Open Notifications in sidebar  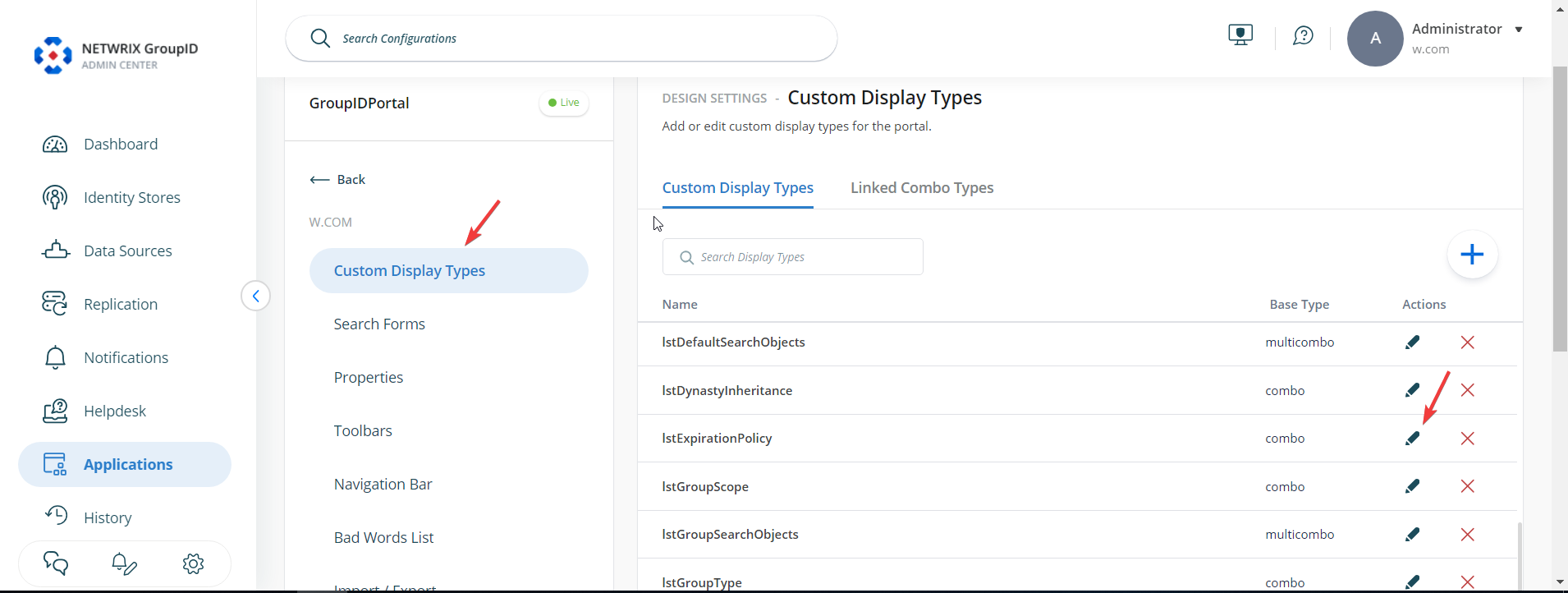point(126,358)
